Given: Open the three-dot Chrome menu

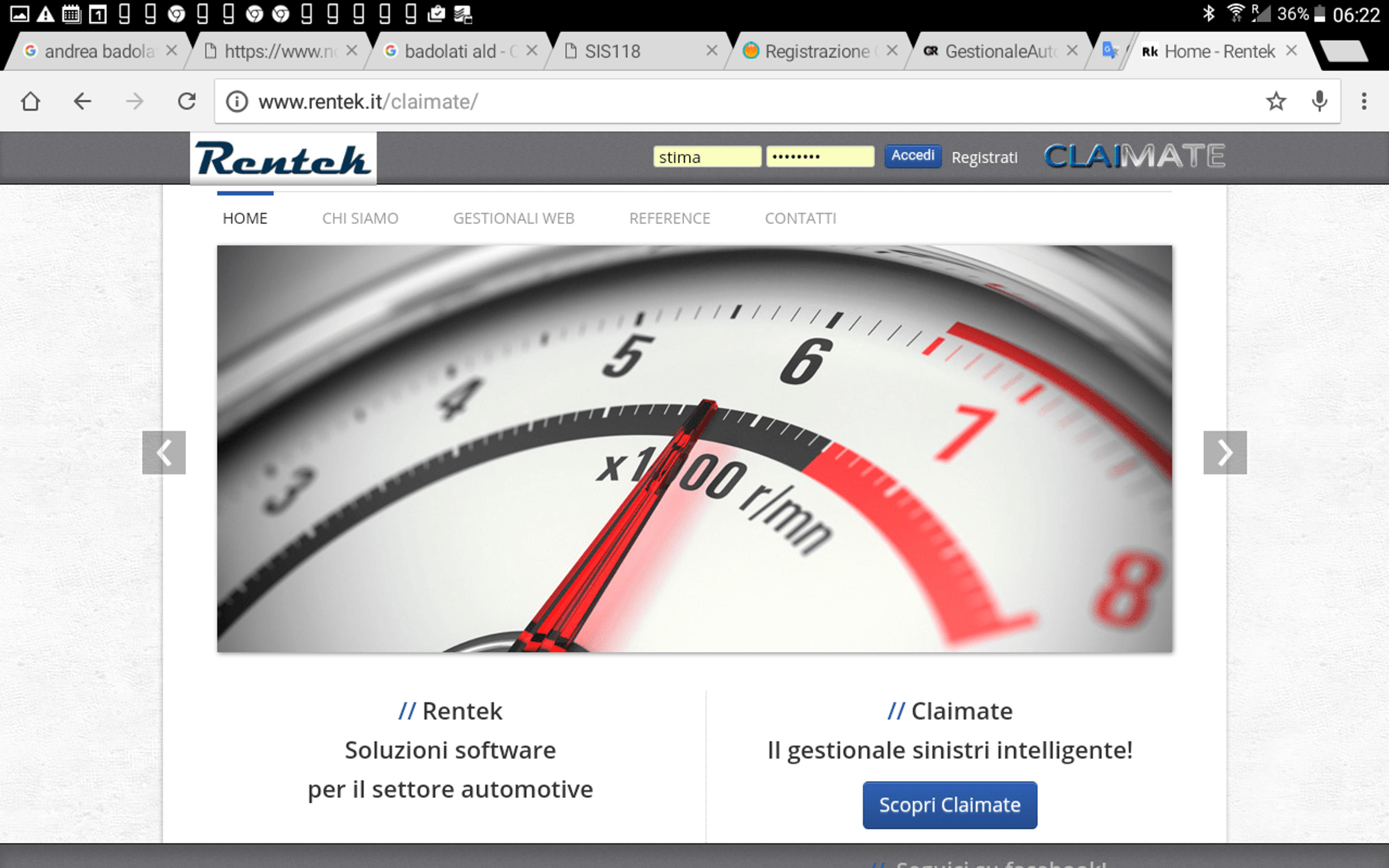Looking at the screenshot, I should (x=1364, y=102).
